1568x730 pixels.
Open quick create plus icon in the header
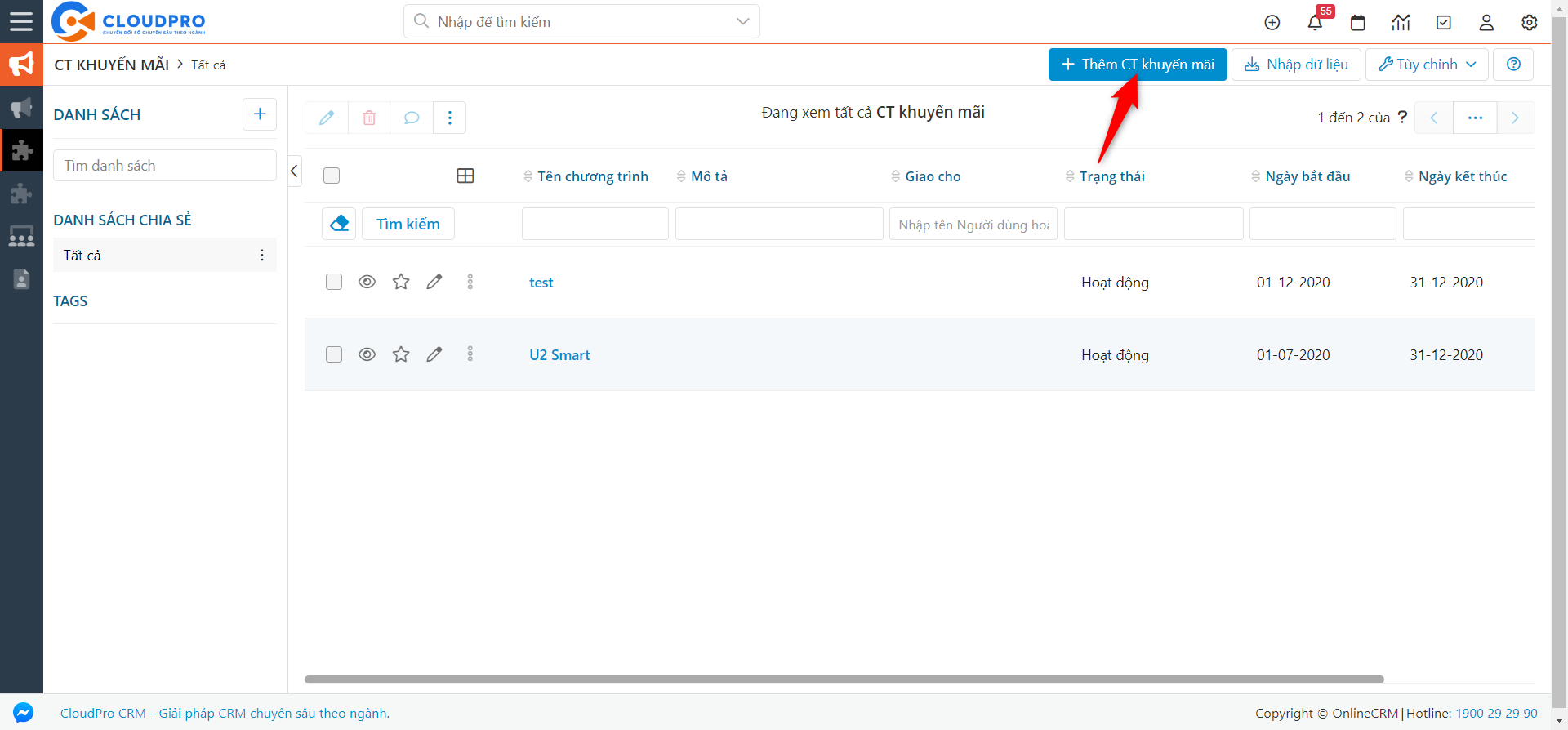pyautogui.click(x=1272, y=23)
